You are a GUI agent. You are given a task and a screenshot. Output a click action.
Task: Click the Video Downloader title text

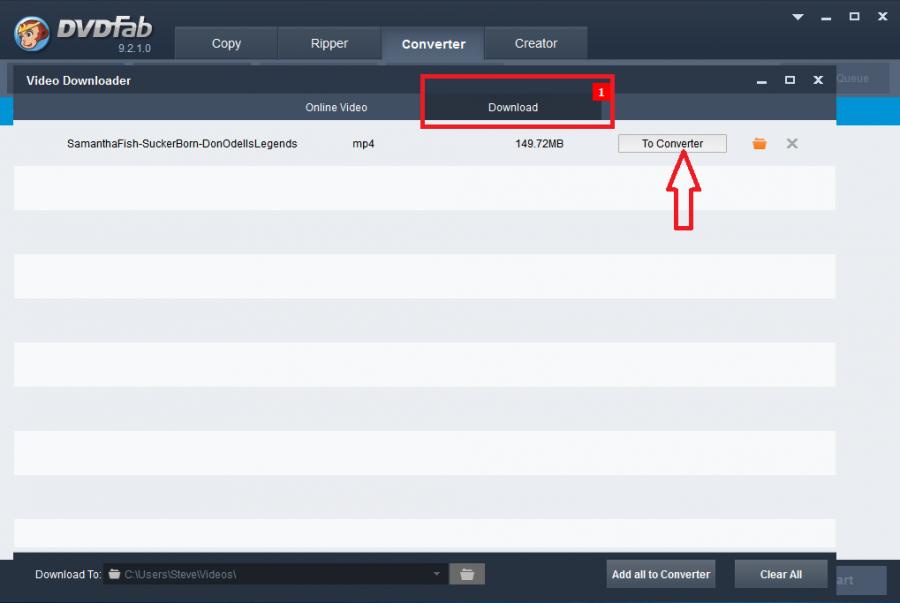coord(79,81)
